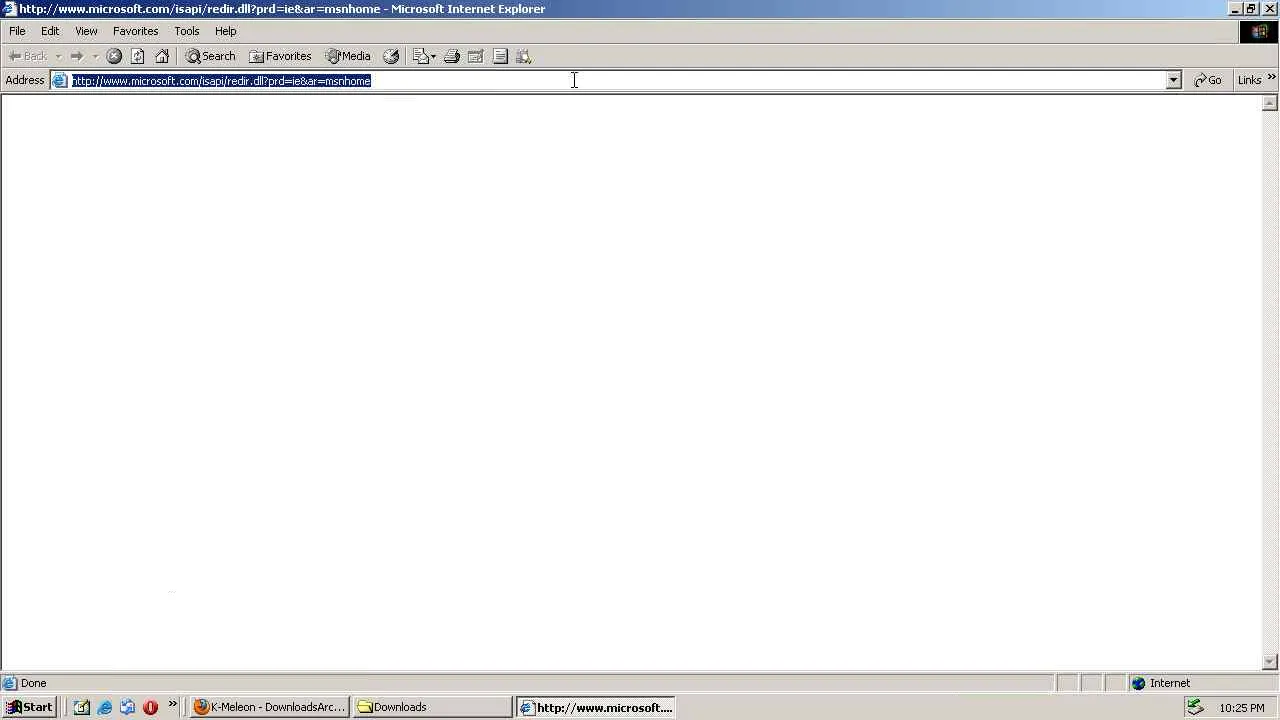
Task: Click the Mail toolbar icon
Action: tap(420, 56)
